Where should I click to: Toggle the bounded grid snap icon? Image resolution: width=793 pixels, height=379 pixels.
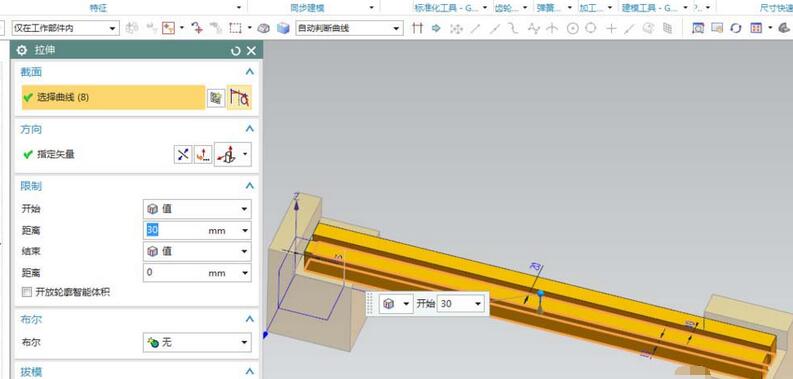coord(668,28)
